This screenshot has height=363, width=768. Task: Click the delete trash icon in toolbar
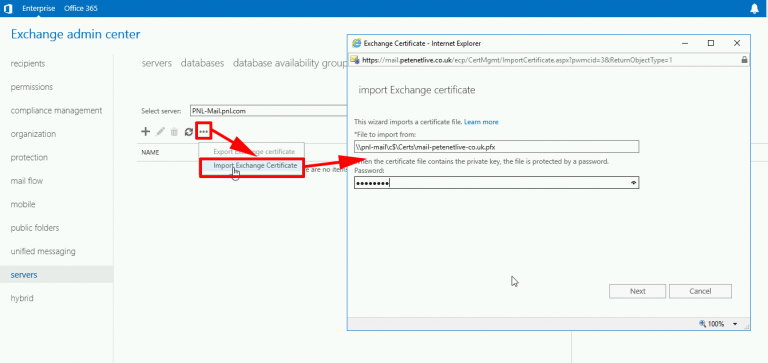(174, 131)
